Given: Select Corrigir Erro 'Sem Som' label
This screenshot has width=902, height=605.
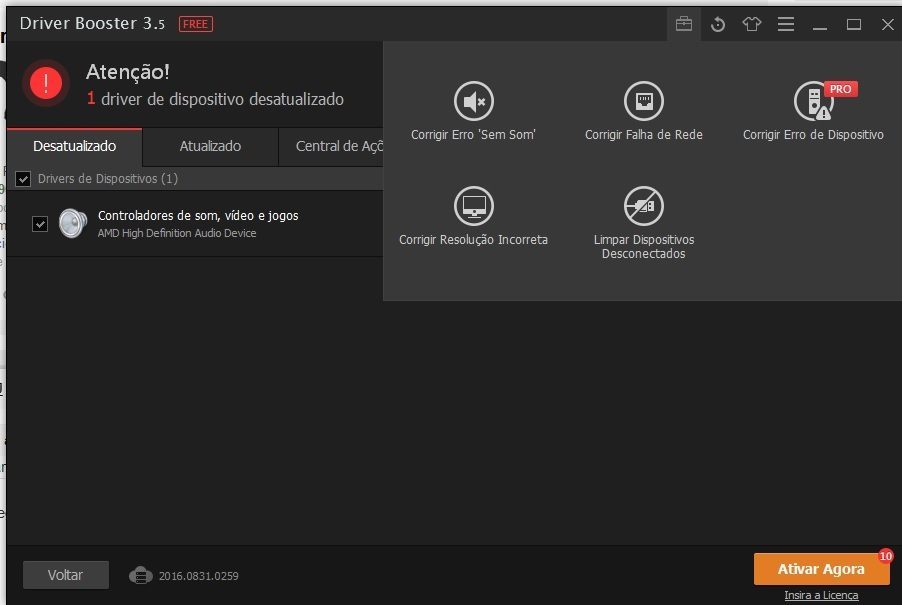Looking at the screenshot, I should (x=473, y=135).
